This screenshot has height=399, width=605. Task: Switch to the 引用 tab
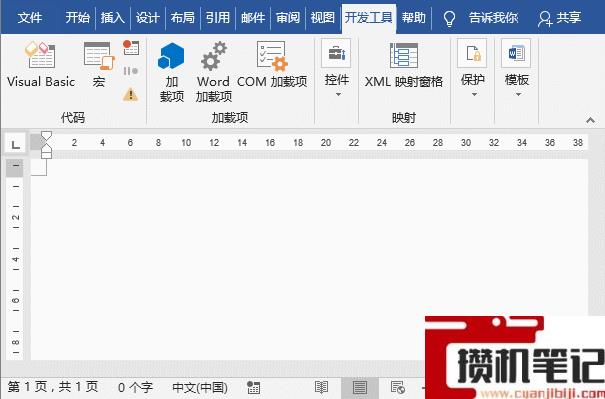click(x=218, y=18)
